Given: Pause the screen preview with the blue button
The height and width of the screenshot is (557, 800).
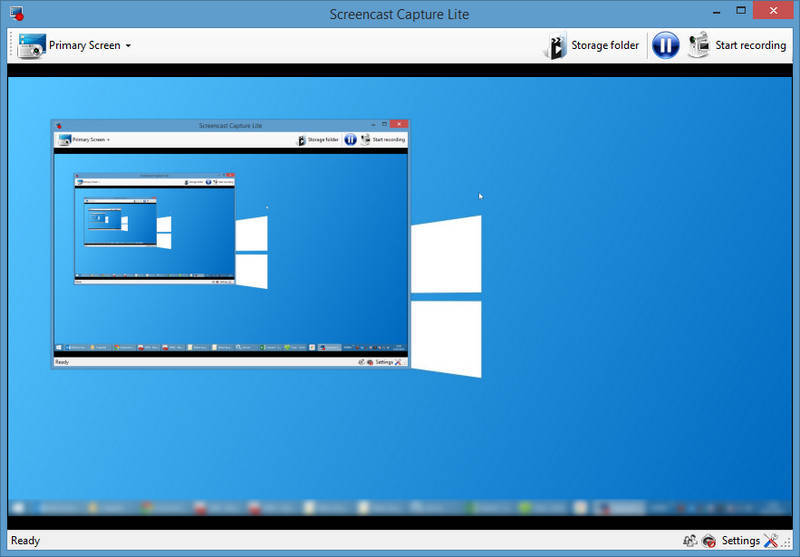Looking at the screenshot, I should (665, 45).
